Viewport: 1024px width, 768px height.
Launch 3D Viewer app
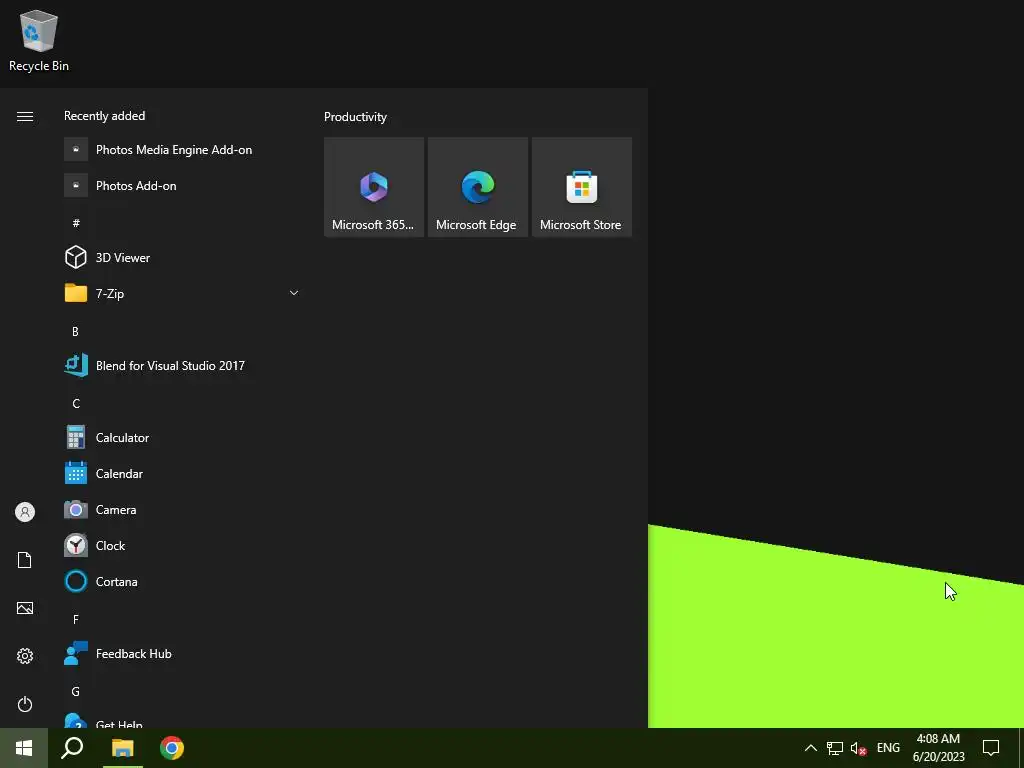(181, 257)
